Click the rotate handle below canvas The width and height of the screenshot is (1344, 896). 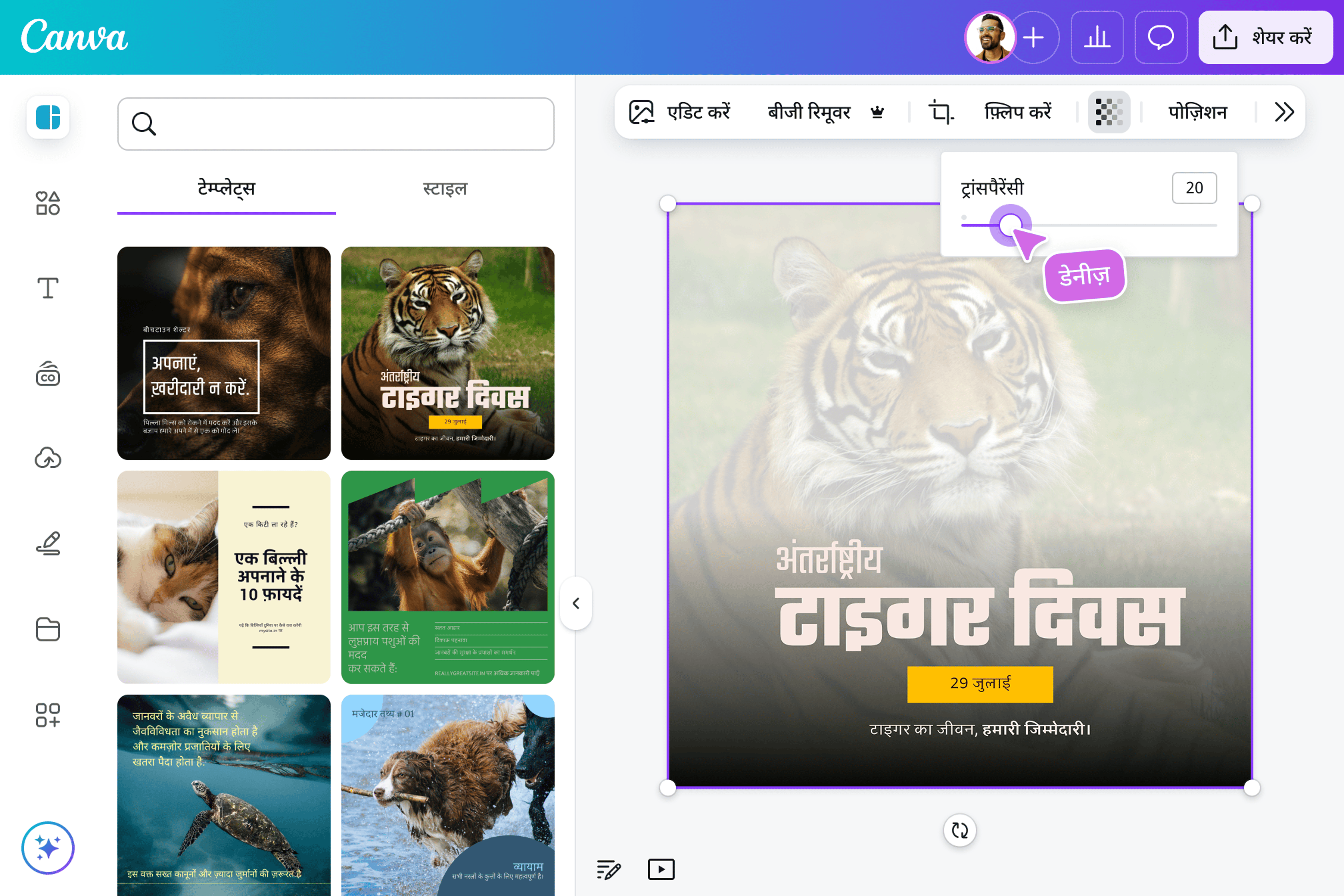click(x=960, y=830)
